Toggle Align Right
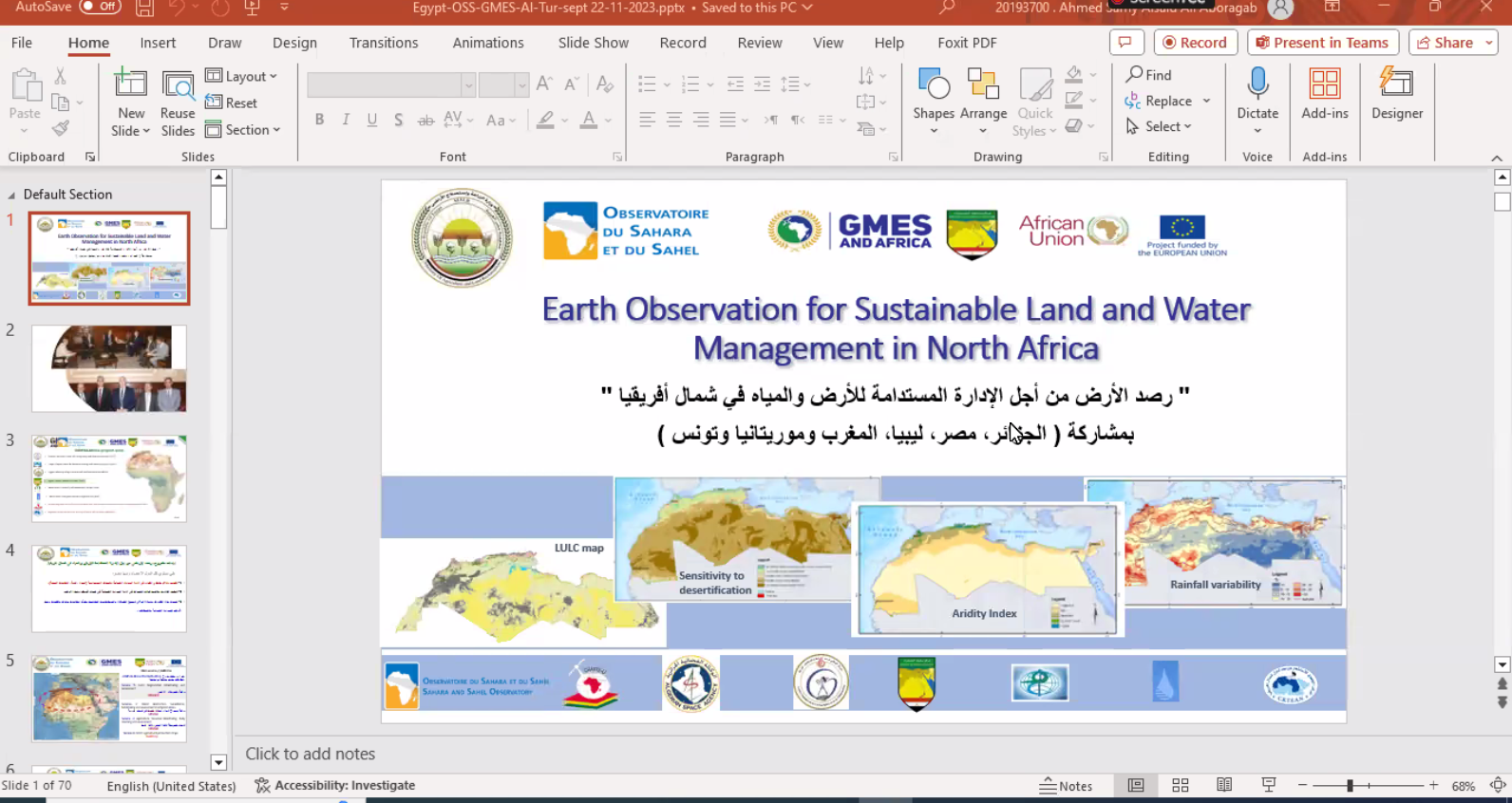 (701, 120)
